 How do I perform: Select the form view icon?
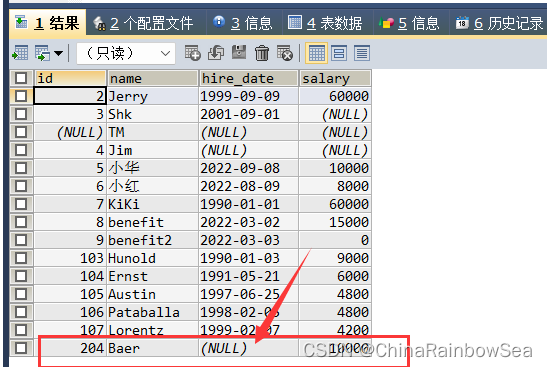point(339,53)
